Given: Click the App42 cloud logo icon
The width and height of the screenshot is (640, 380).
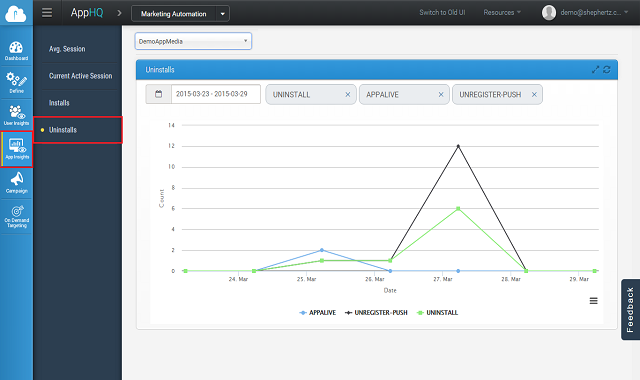Looking at the screenshot, I should pos(16,13).
